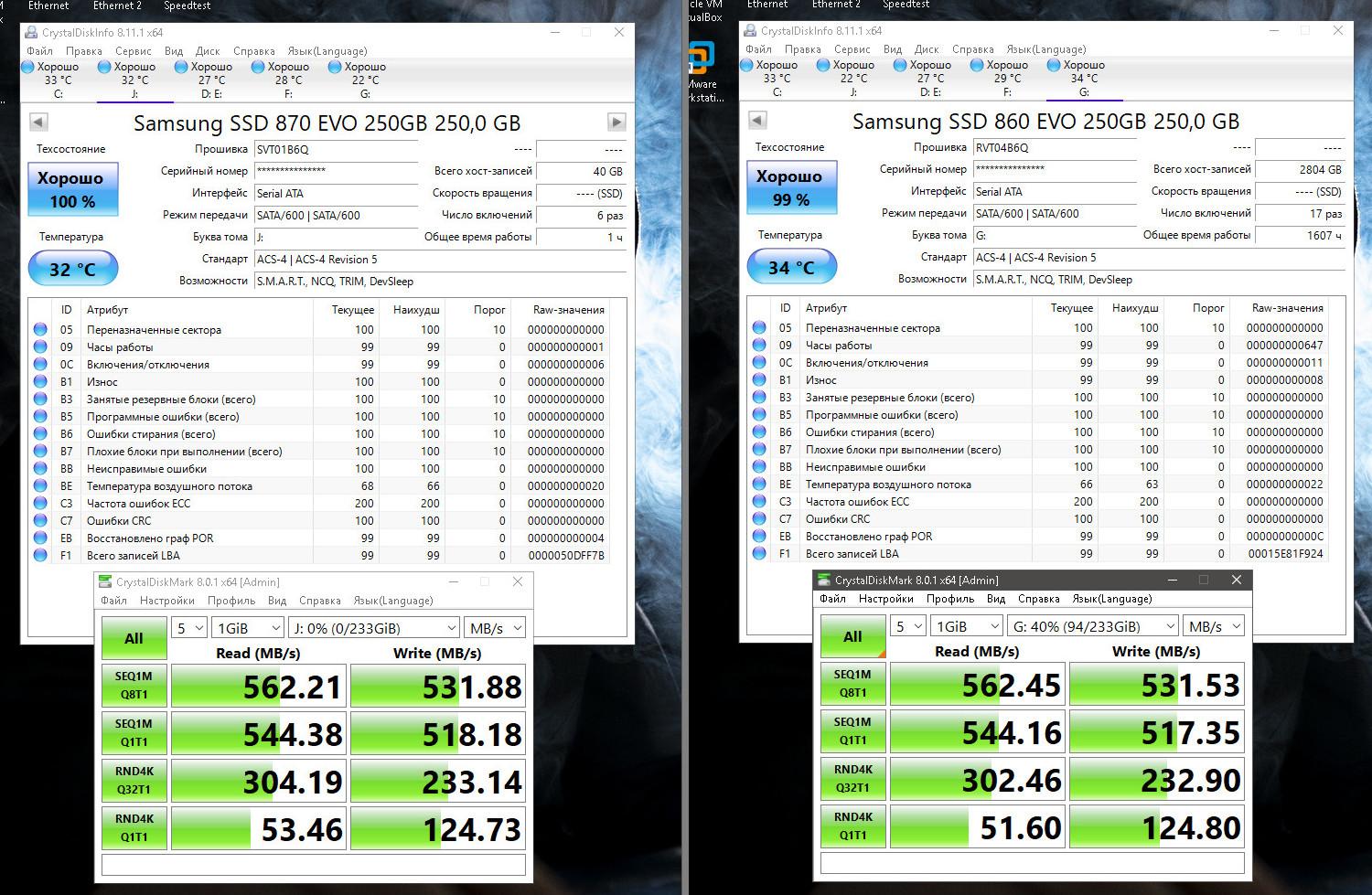Run RND4K Q1T1 test in right CrystalDiskMark
The height and width of the screenshot is (895, 1372).
tap(852, 826)
